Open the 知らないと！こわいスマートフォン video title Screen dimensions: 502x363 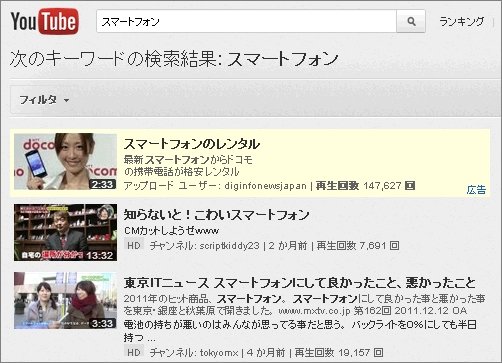click(216, 215)
